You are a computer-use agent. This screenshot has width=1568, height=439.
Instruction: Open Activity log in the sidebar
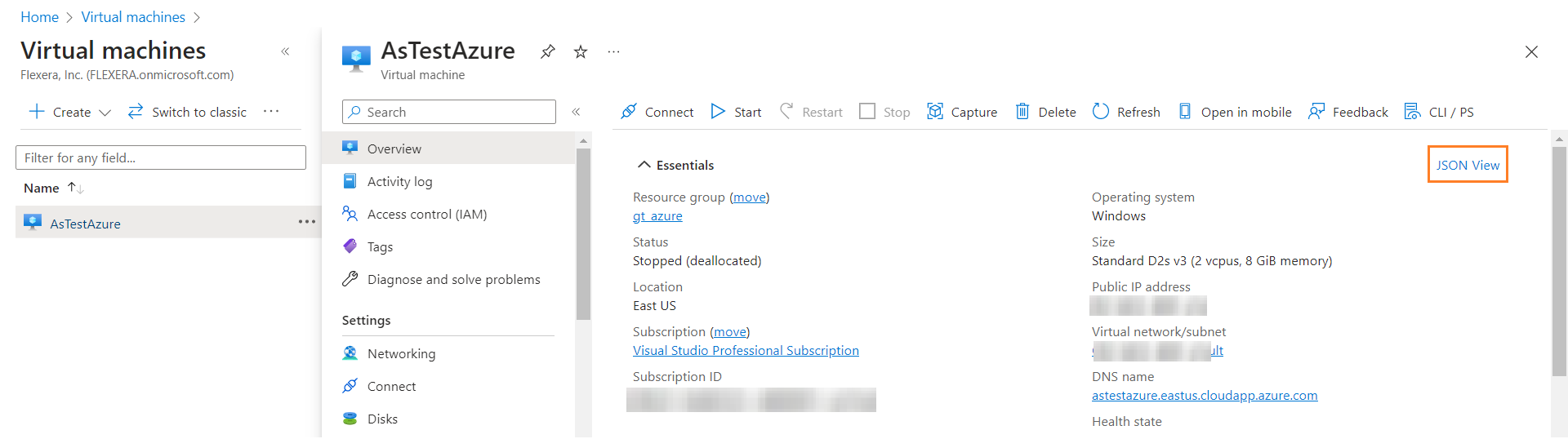[x=399, y=181]
